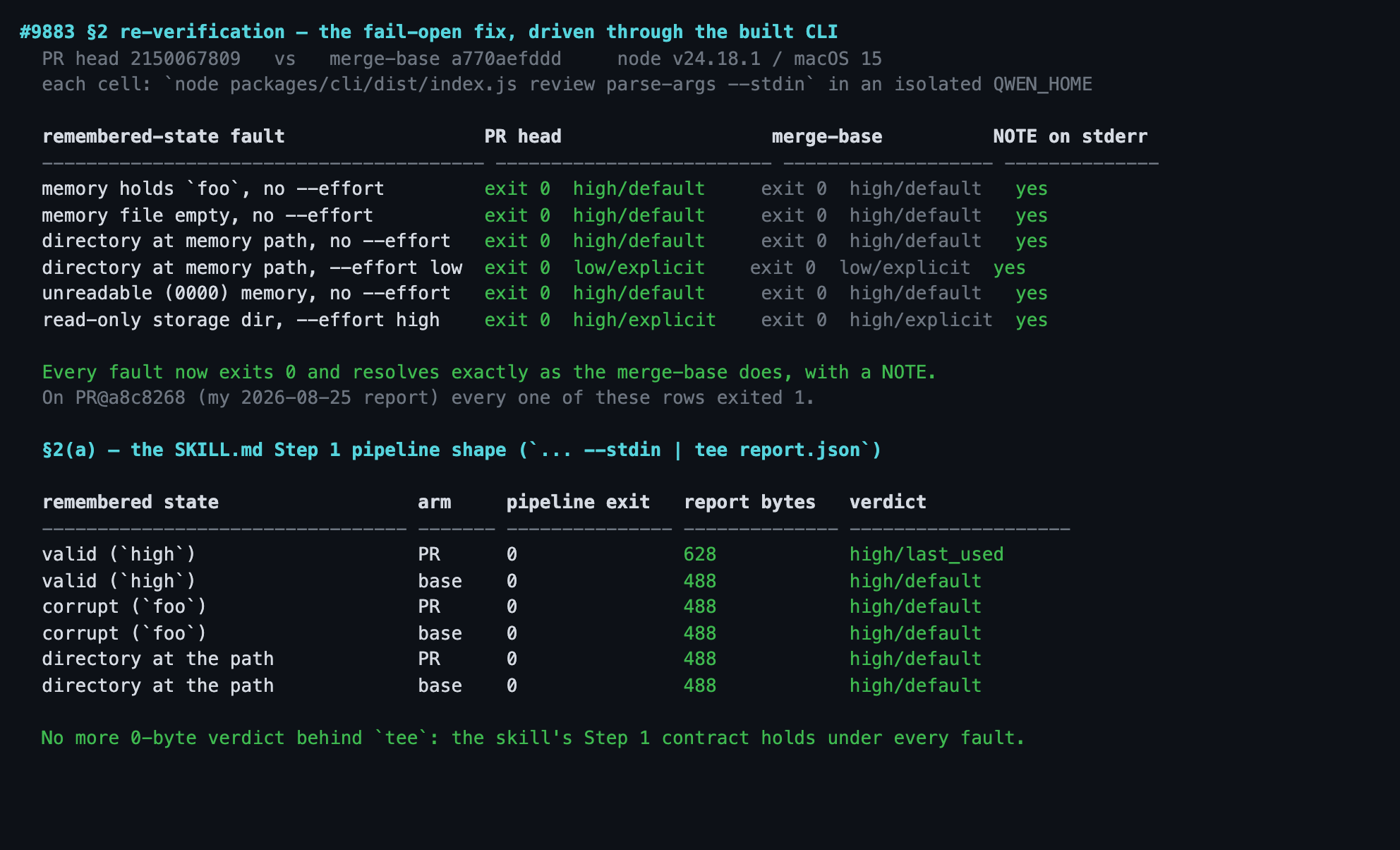The image size is (1400, 850).
Task: Select PR head hash 2150067809
Action: 185,59
